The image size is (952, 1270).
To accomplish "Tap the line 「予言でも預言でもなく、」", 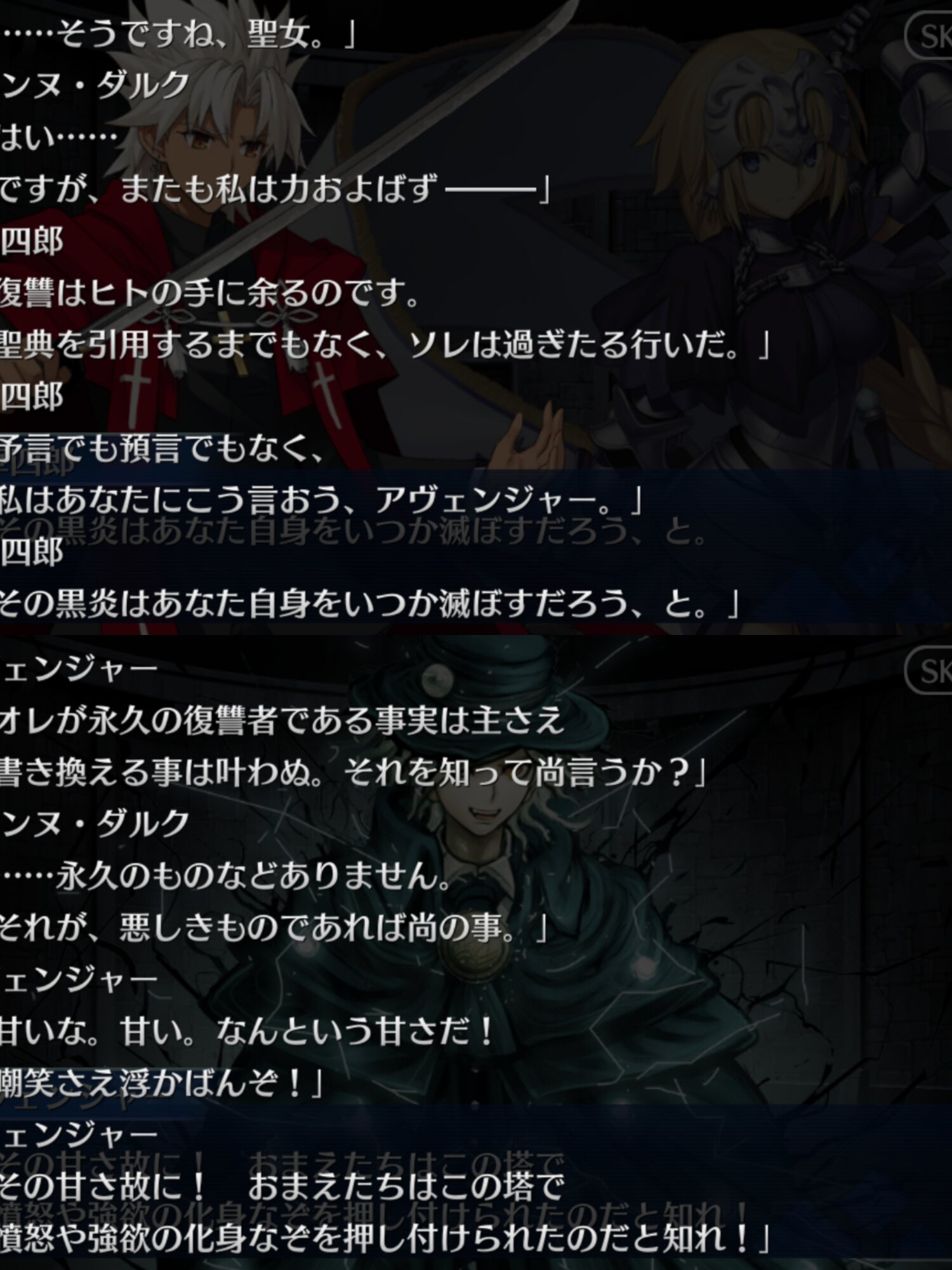I will (x=162, y=449).
